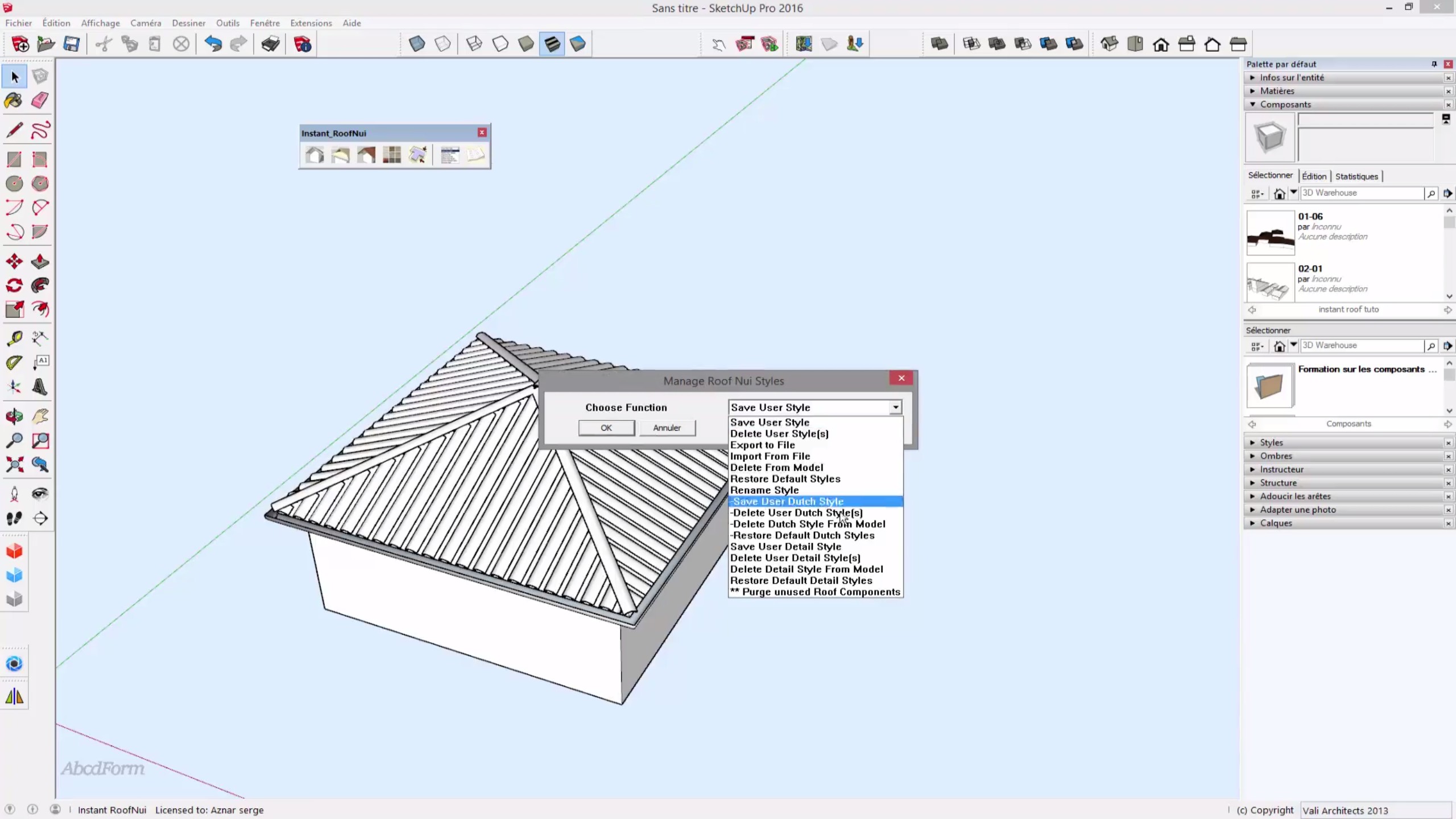Enable monochrome display mode
This screenshot has height=819, width=1456.
pos(578,43)
